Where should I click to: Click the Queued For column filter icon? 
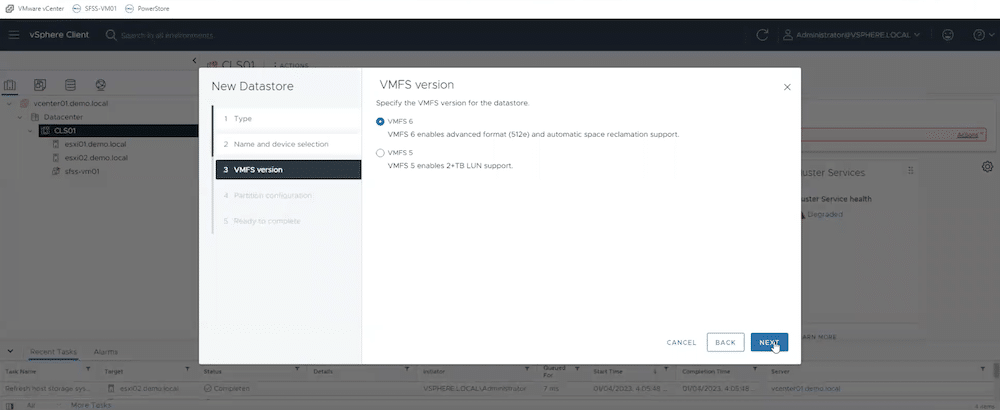[577, 369]
